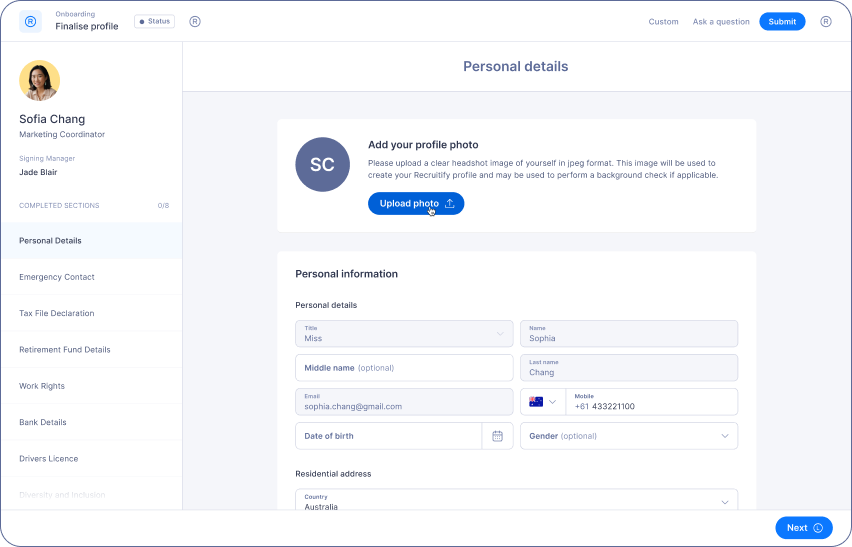Open Retirement Fund Details section
The height and width of the screenshot is (547, 852).
[x=91, y=350]
